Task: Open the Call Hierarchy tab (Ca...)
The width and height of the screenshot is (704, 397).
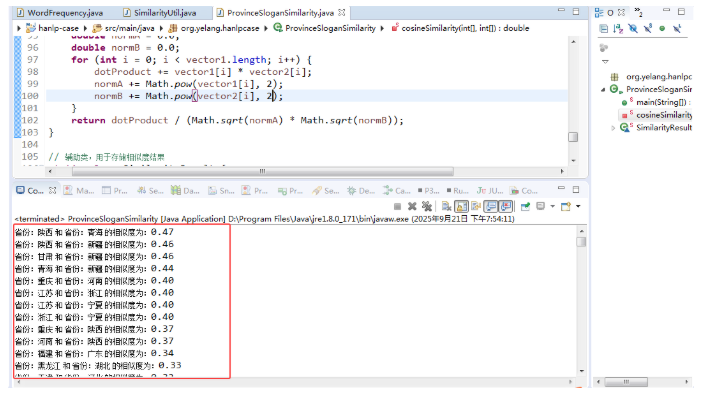Action: [396, 190]
